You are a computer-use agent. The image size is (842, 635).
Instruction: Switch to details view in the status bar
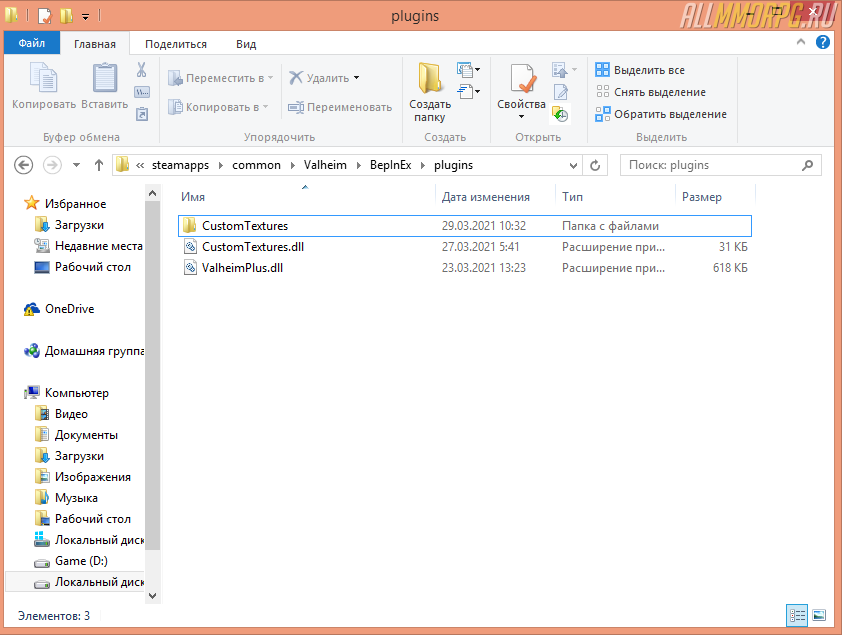(797, 615)
